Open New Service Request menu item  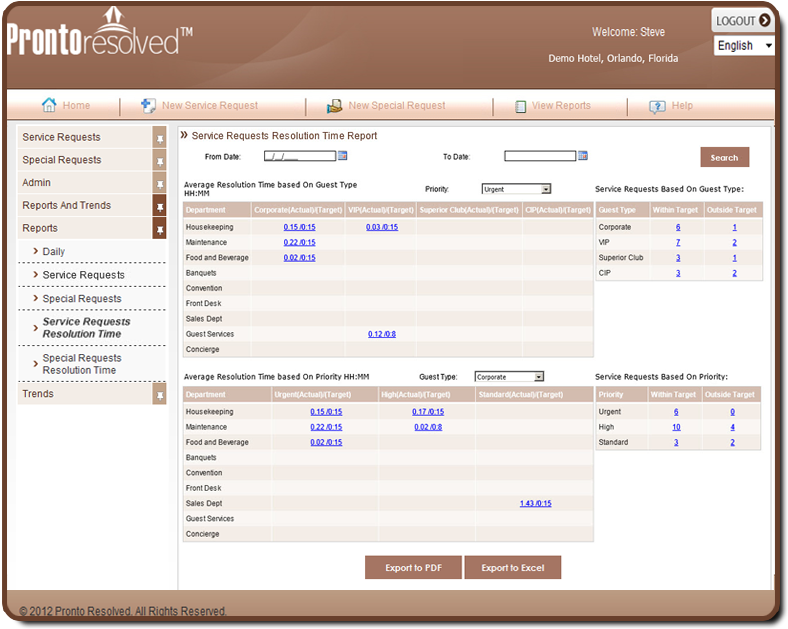point(210,106)
